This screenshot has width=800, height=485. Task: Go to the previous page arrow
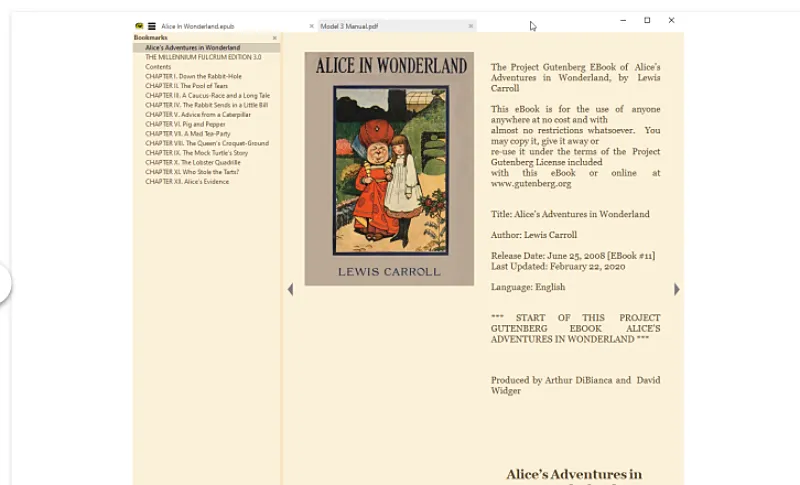point(290,289)
